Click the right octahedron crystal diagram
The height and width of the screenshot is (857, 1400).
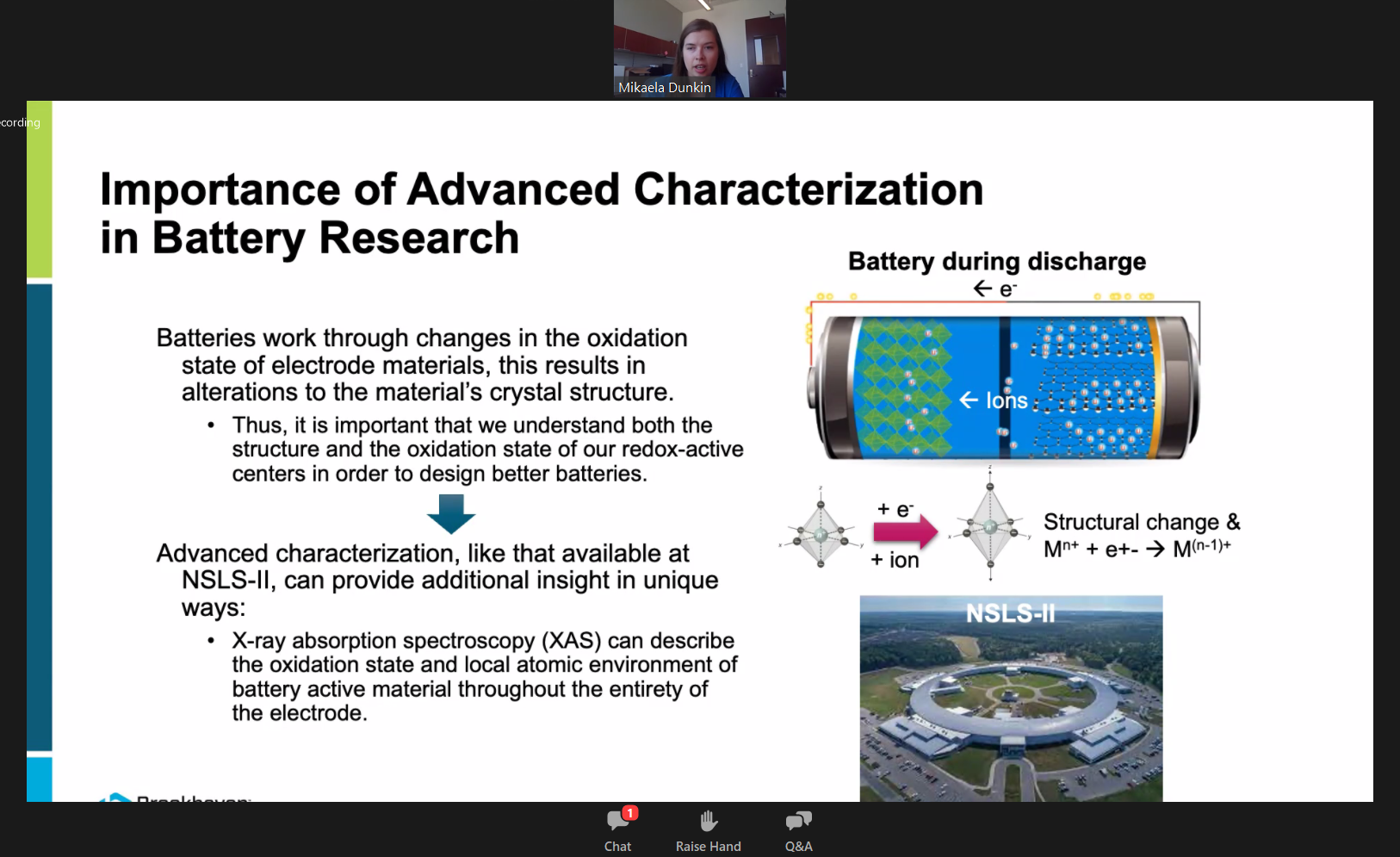coord(990,527)
